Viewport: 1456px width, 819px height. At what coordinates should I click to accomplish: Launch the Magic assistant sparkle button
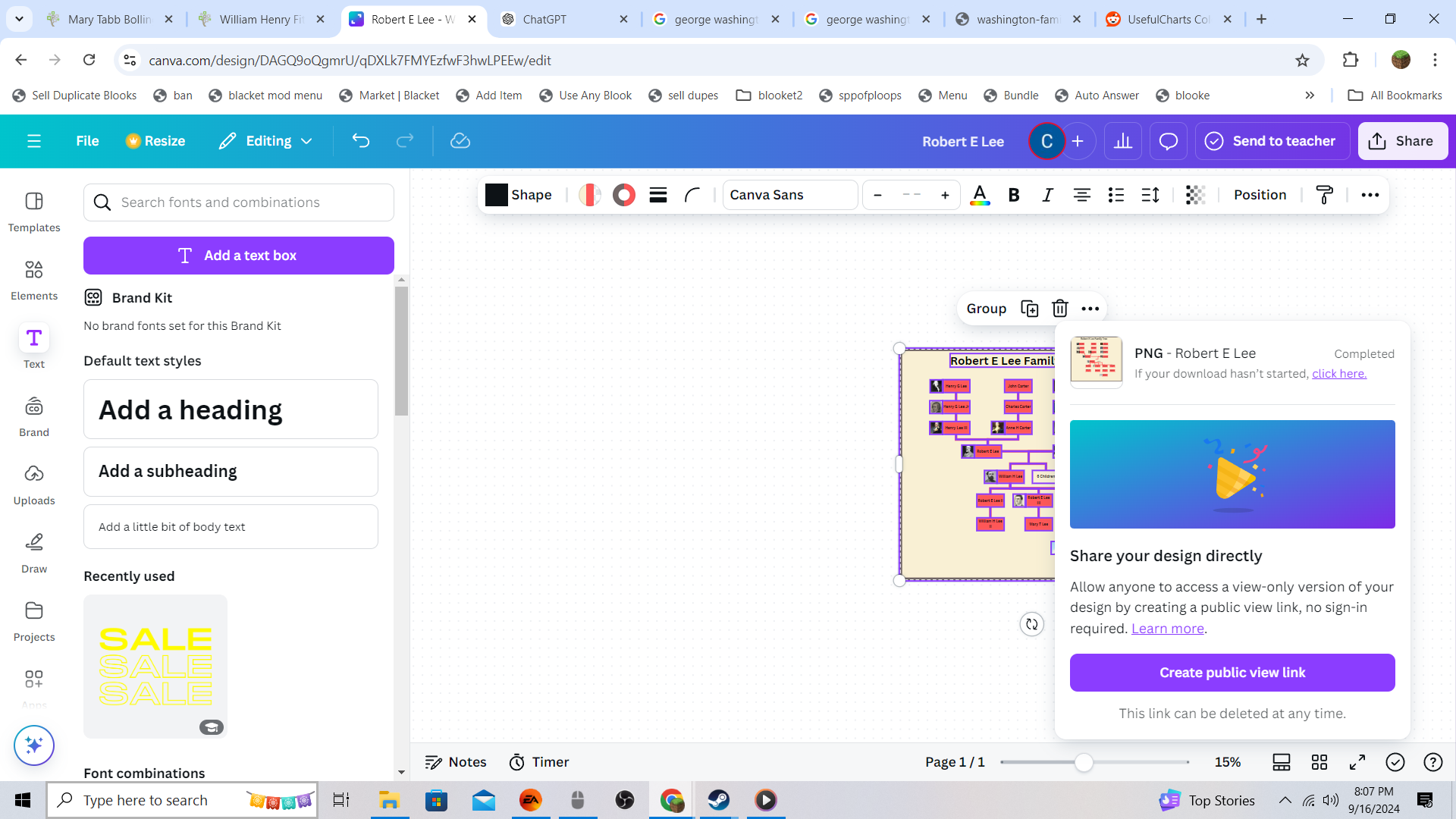point(34,745)
